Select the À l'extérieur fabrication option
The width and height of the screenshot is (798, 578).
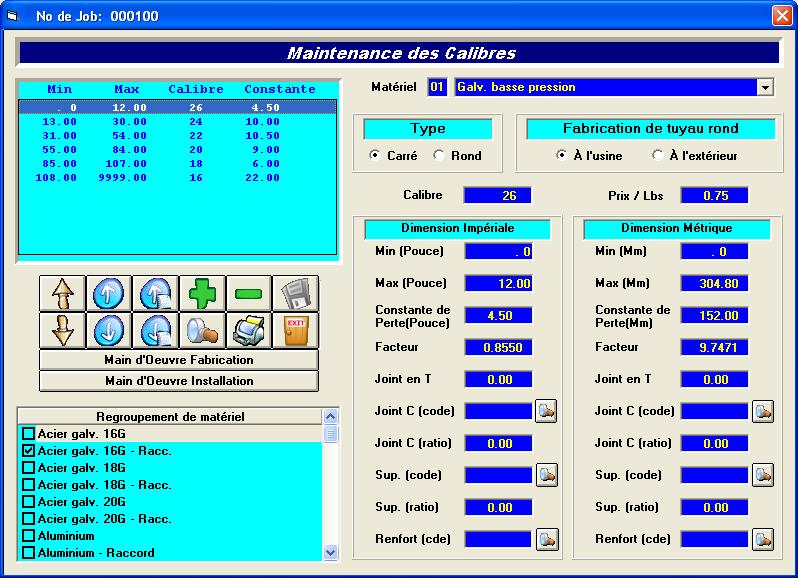(657, 156)
